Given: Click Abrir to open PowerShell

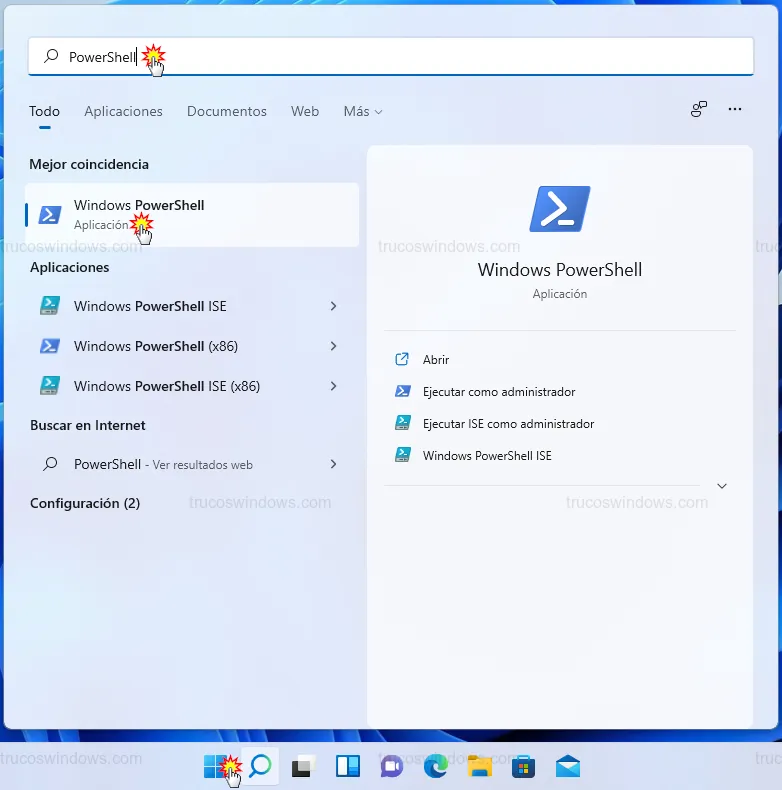Looking at the screenshot, I should coord(436,360).
